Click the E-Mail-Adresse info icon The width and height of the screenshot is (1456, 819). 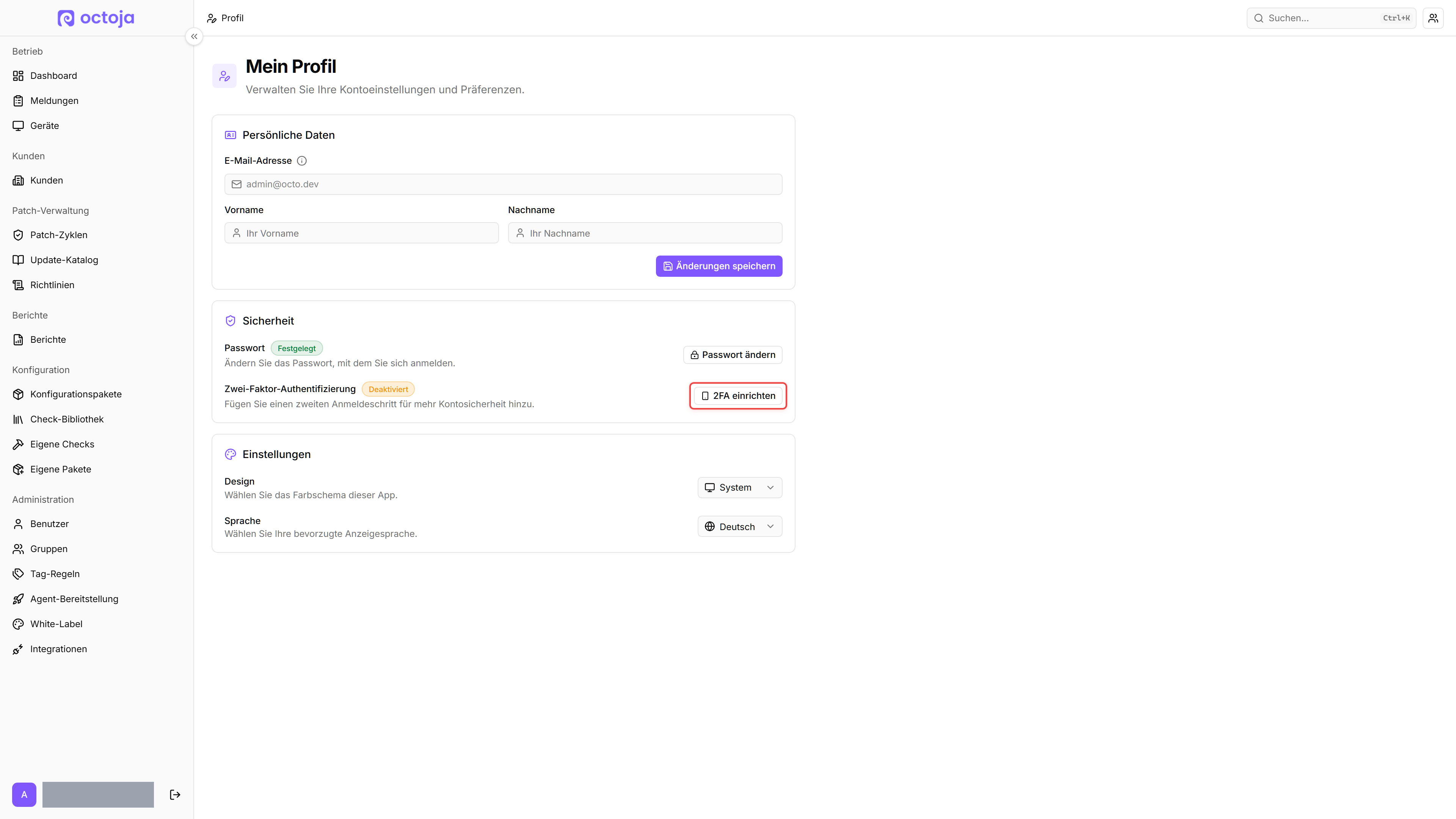point(302,161)
